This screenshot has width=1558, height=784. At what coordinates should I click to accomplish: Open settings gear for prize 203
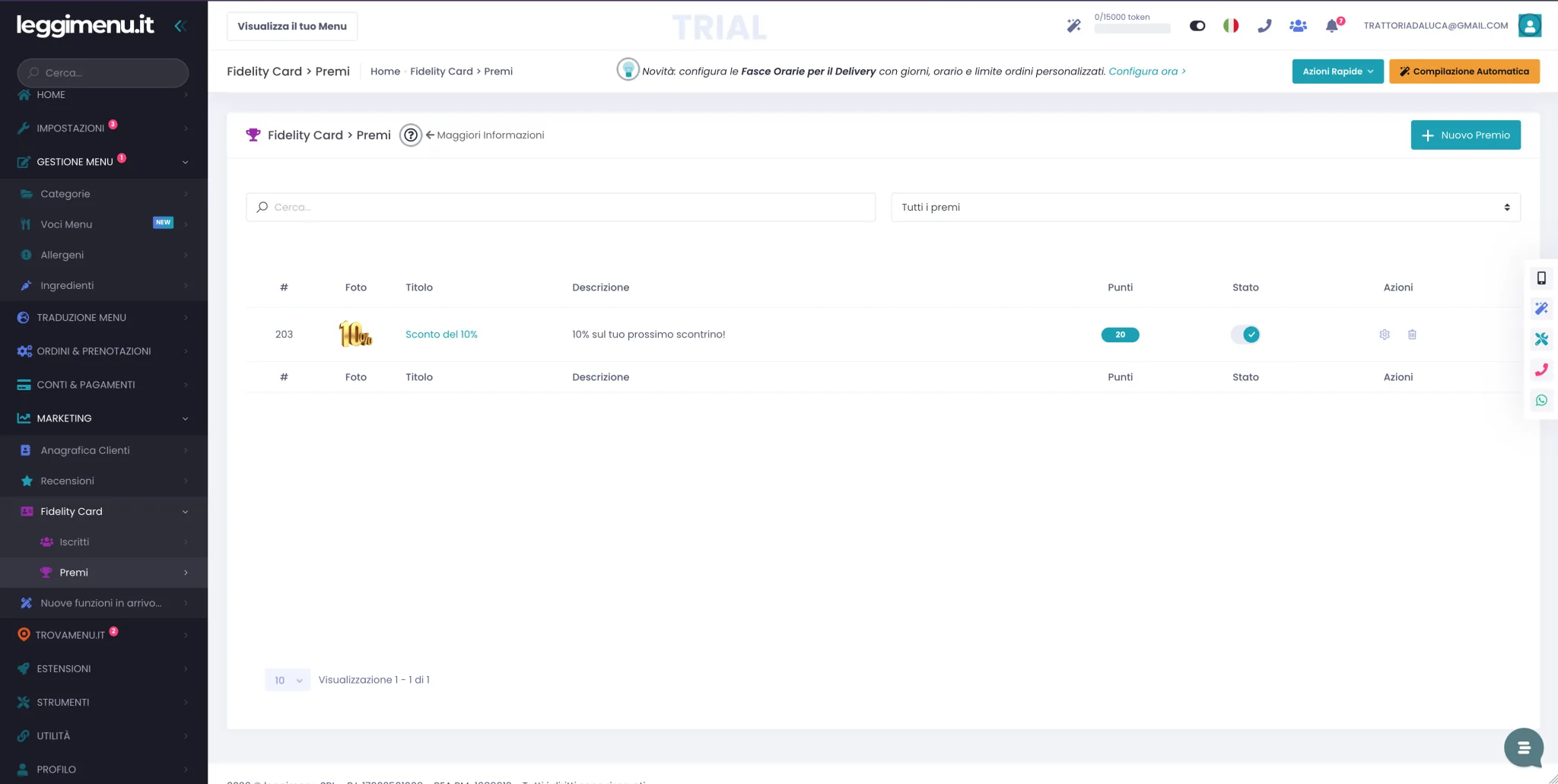pyautogui.click(x=1385, y=335)
